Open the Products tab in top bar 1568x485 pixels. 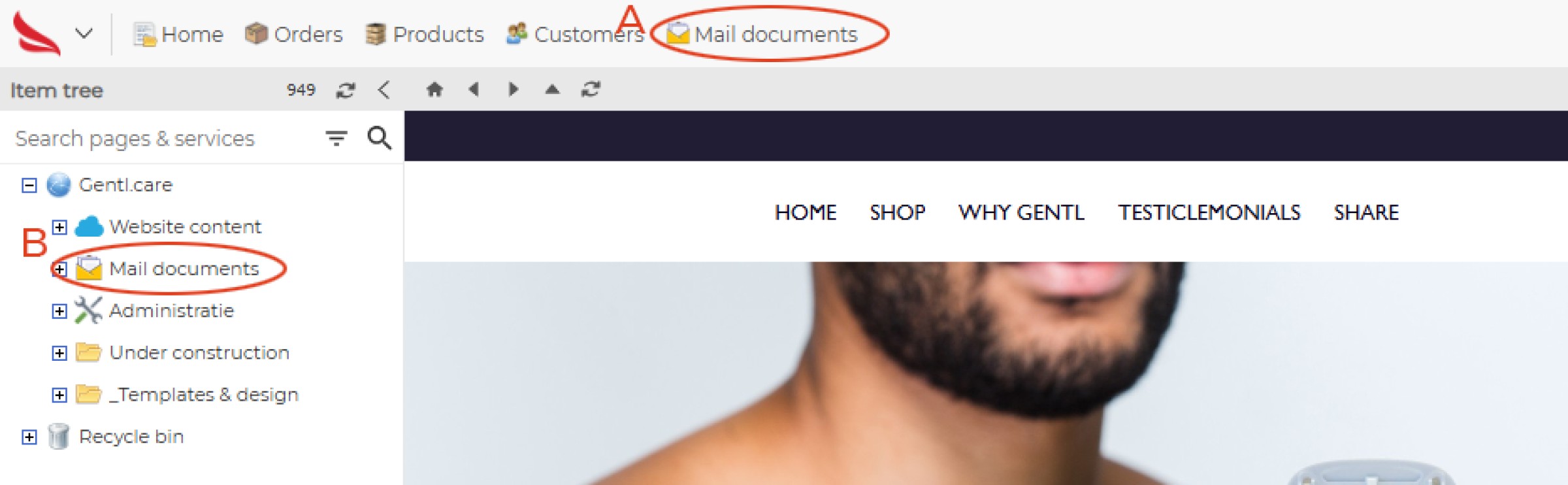[425, 34]
